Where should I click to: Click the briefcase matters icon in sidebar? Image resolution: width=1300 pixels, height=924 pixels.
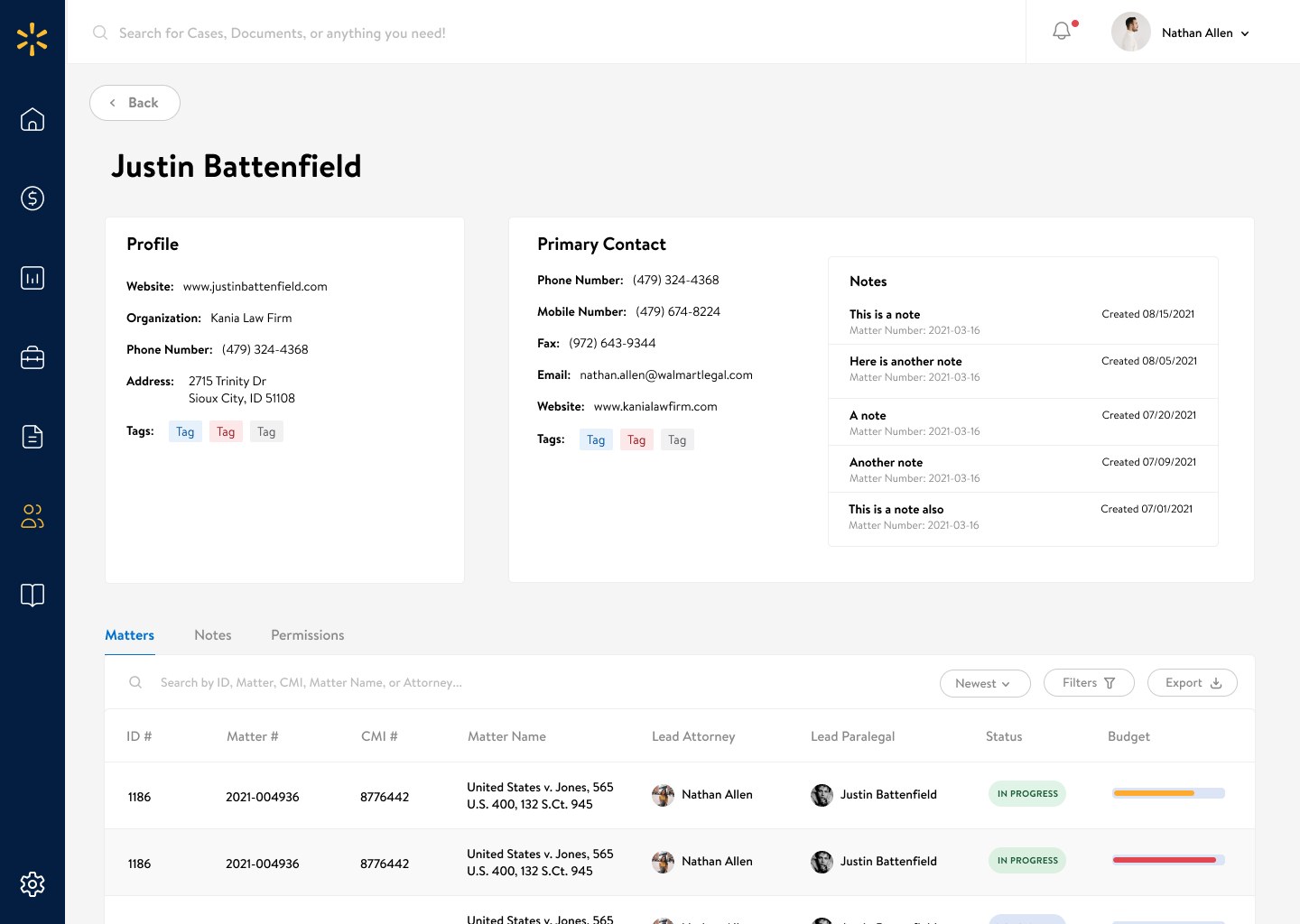coord(32,357)
